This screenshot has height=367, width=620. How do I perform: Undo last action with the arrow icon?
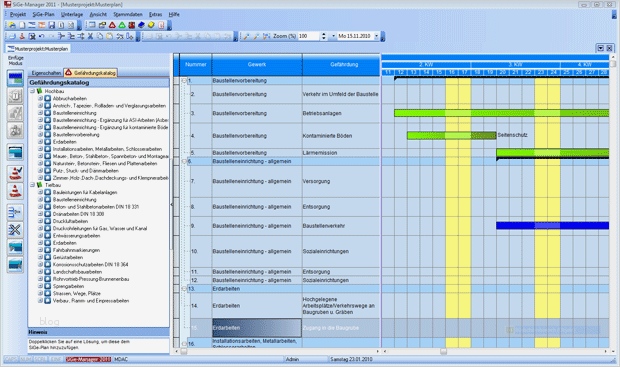(x=42, y=36)
